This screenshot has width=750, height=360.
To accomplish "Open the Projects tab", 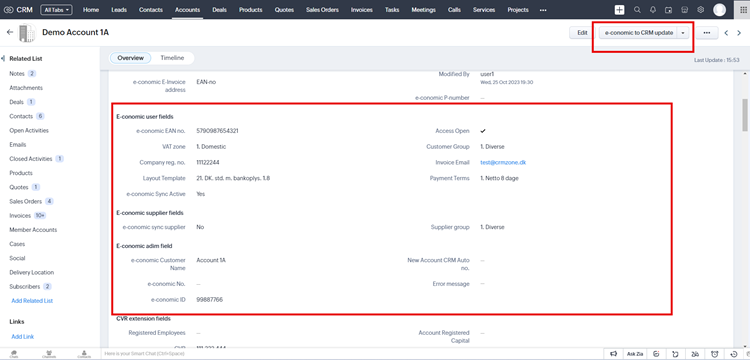I will tap(518, 10).
